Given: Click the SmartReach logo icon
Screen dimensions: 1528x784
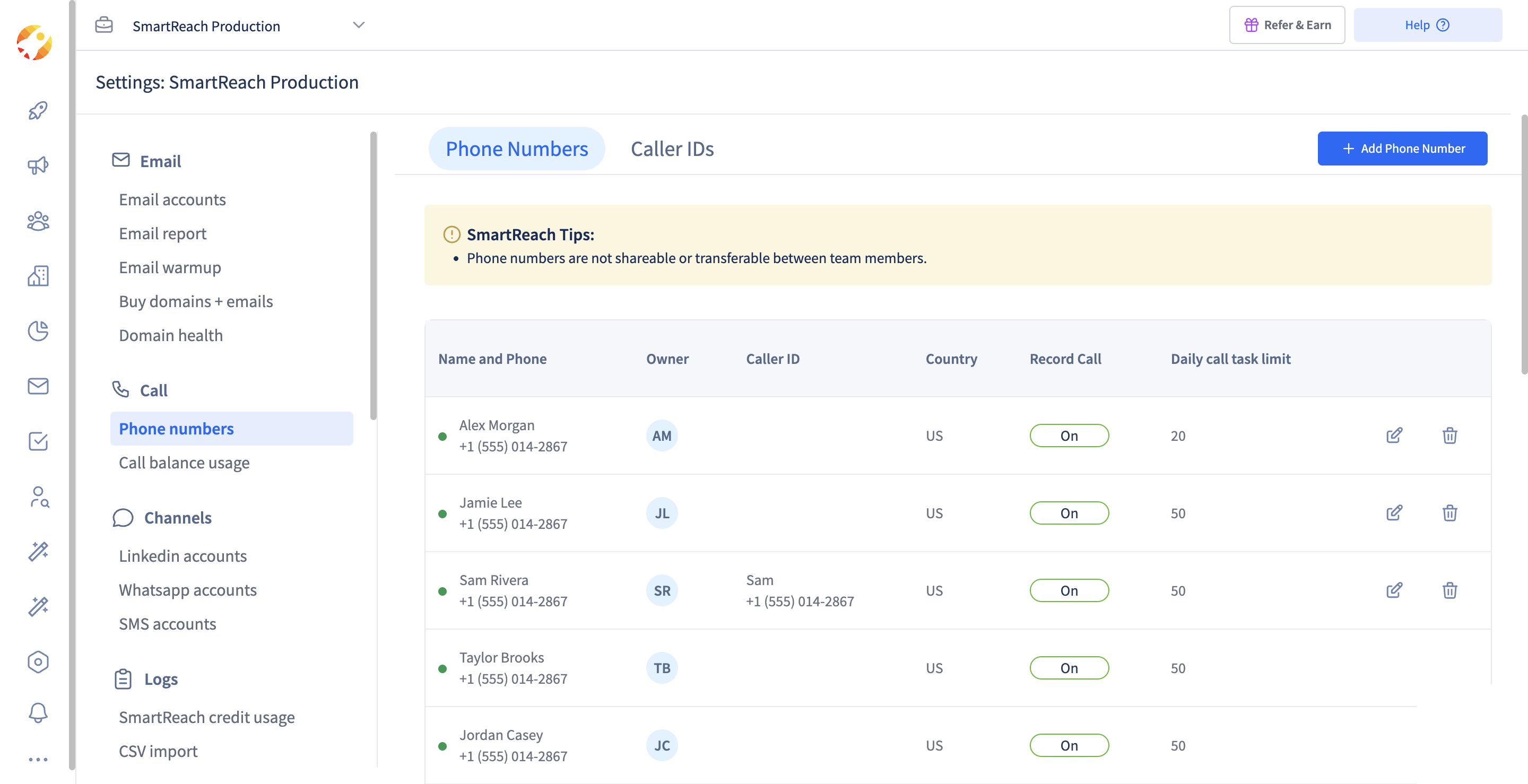Looking at the screenshot, I should pos(34,42).
